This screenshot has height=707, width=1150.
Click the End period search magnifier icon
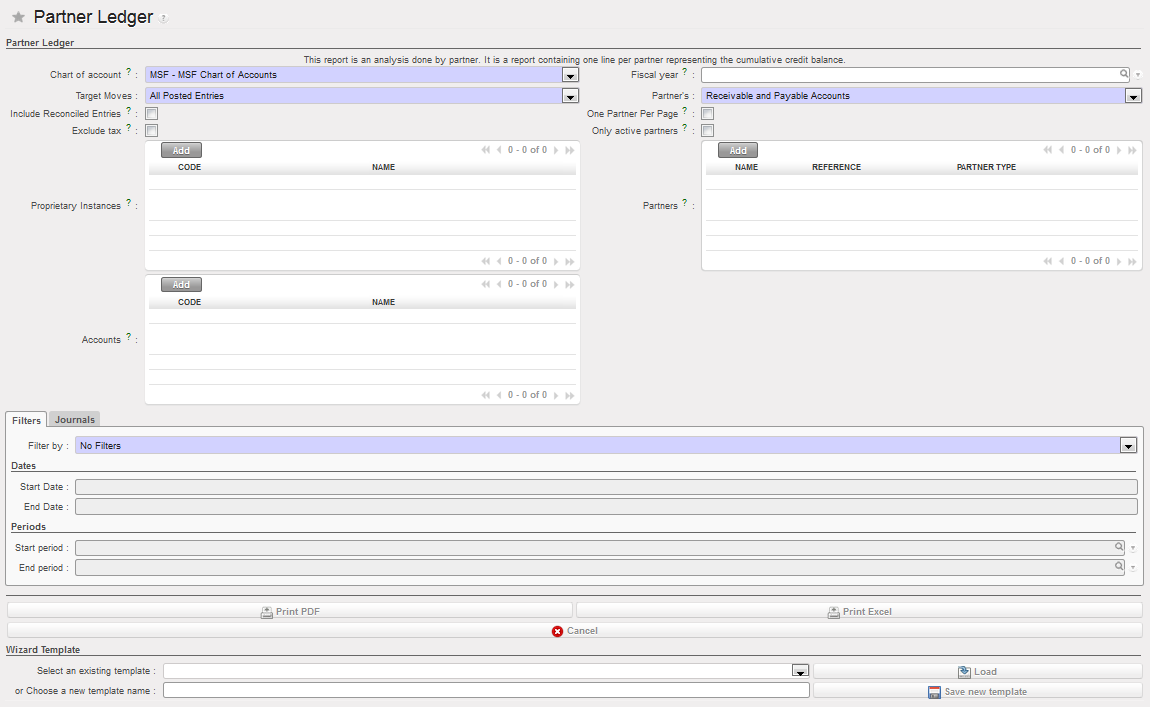(1120, 567)
